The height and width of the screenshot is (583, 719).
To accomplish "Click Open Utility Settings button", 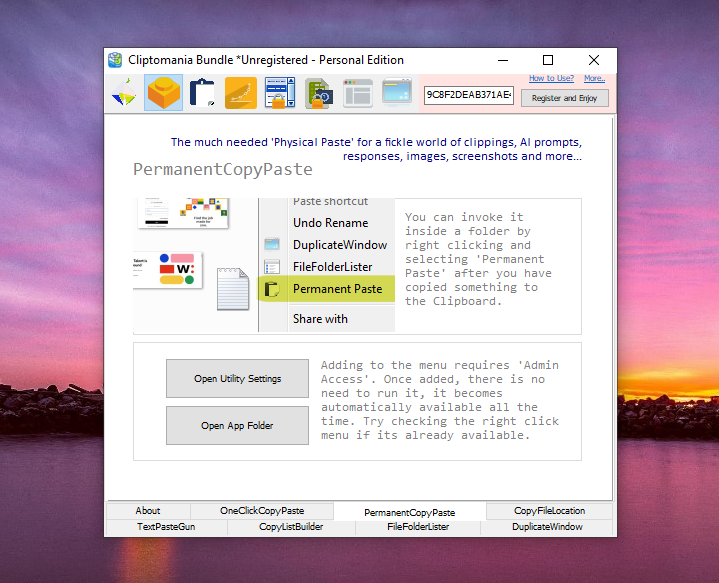I will coord(238,378).
